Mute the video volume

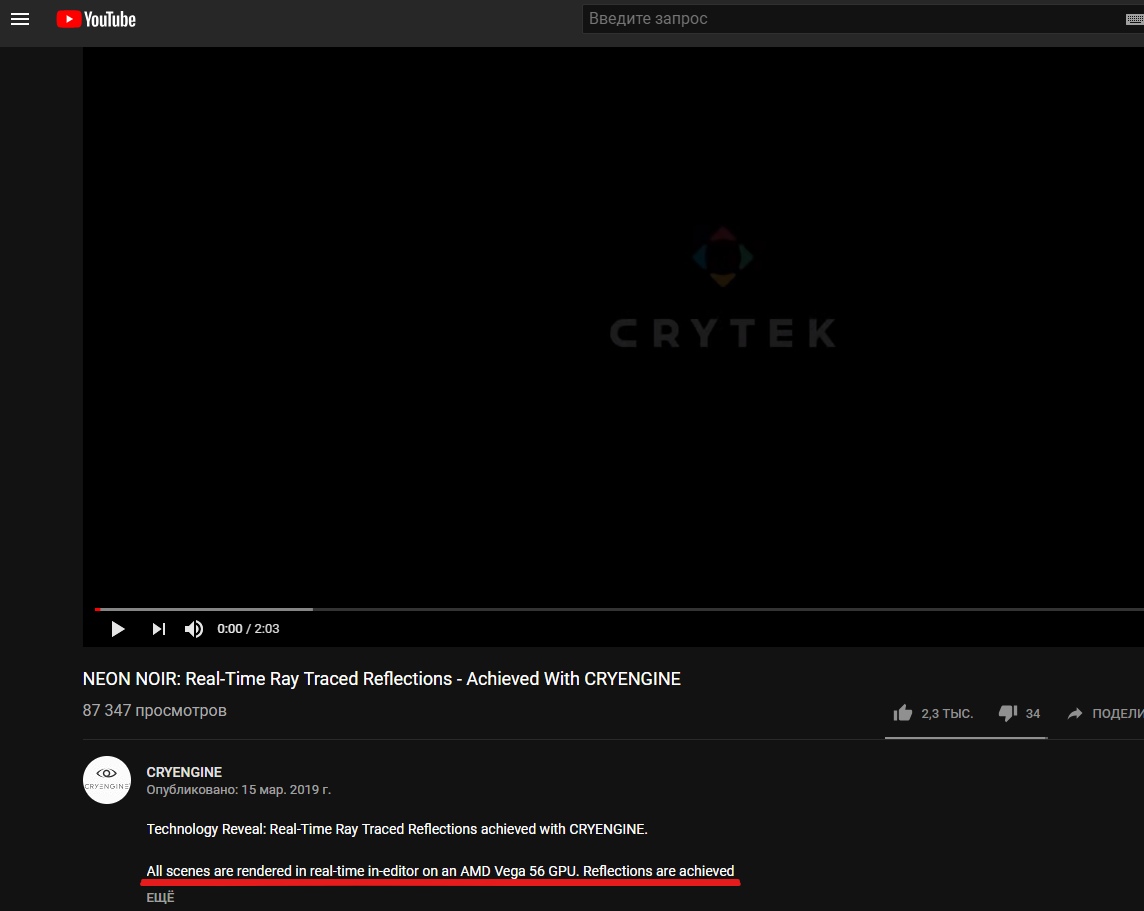194,629
